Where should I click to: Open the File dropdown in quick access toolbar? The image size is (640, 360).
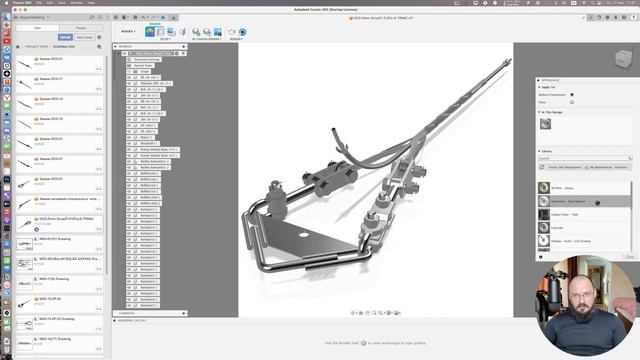click(125, 18)
